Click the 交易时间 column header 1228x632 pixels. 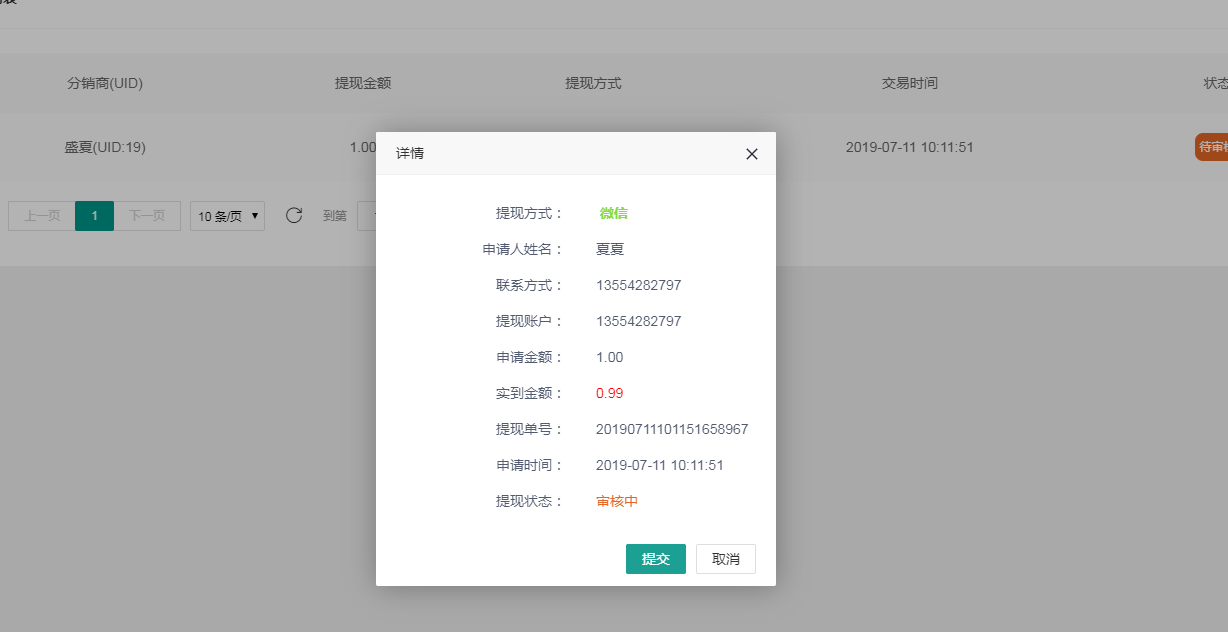909,83
